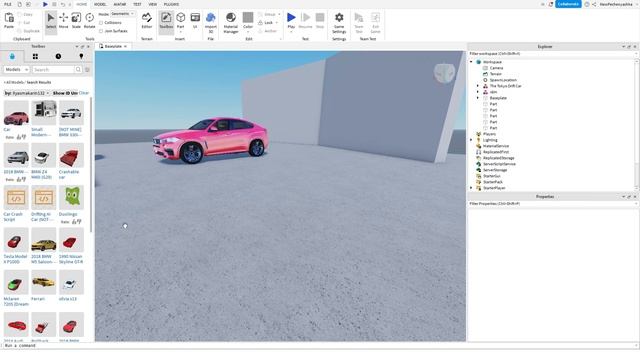
Task: Switch to the MODEL ribbon tab
Action: click(x=100, y=4)
